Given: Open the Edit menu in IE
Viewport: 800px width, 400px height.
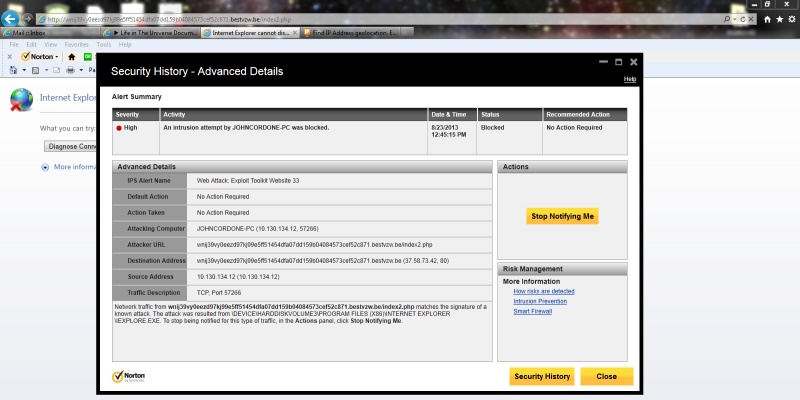Looking at the screenshot, I should pyautogui.click(x=31, y=45).
